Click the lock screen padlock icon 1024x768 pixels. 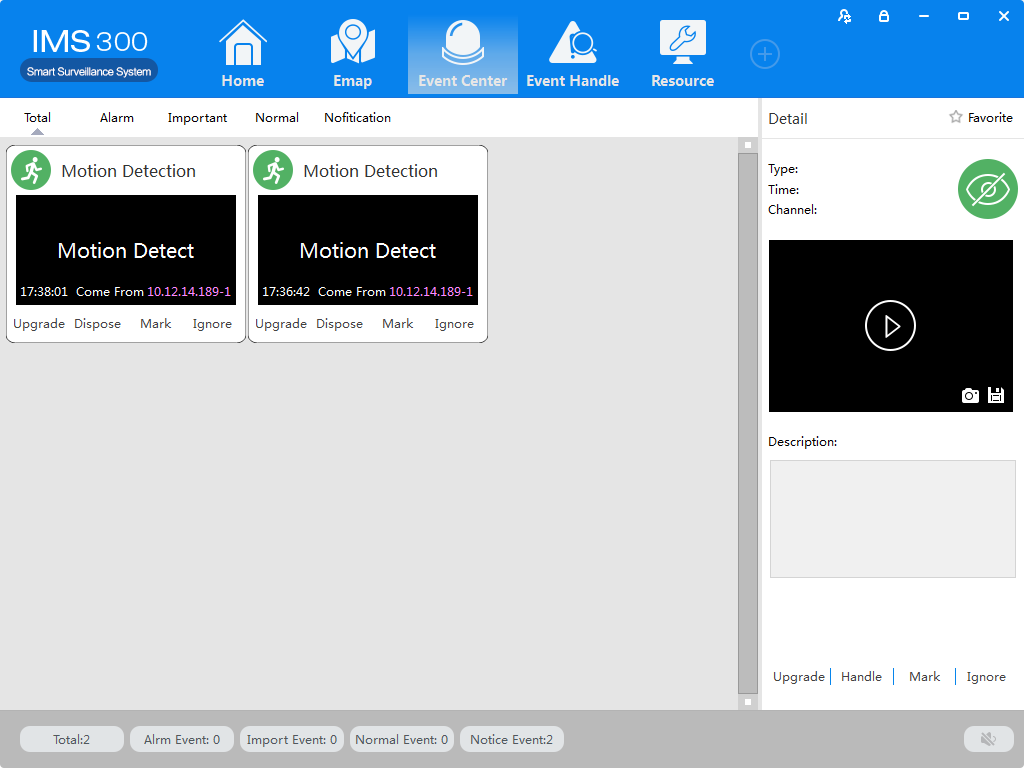(x=883, y=16)
